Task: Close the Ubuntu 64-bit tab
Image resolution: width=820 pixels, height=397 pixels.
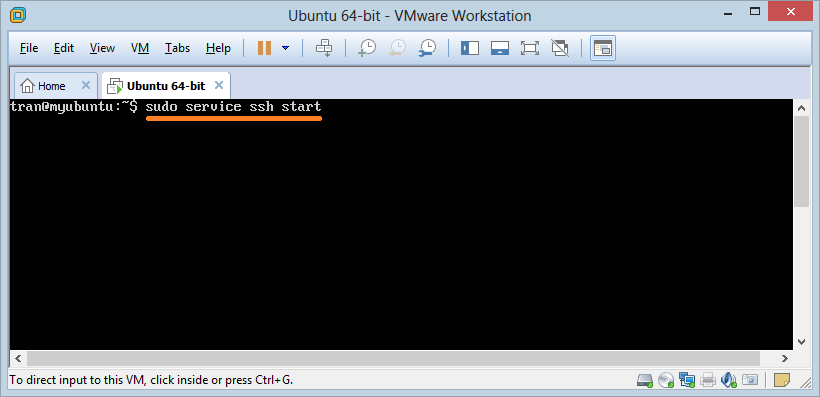Action: tap(219, 85)
